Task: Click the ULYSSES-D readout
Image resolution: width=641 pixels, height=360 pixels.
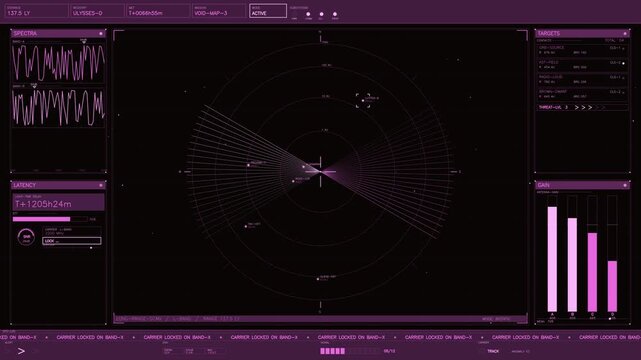Action: point(97,11)
